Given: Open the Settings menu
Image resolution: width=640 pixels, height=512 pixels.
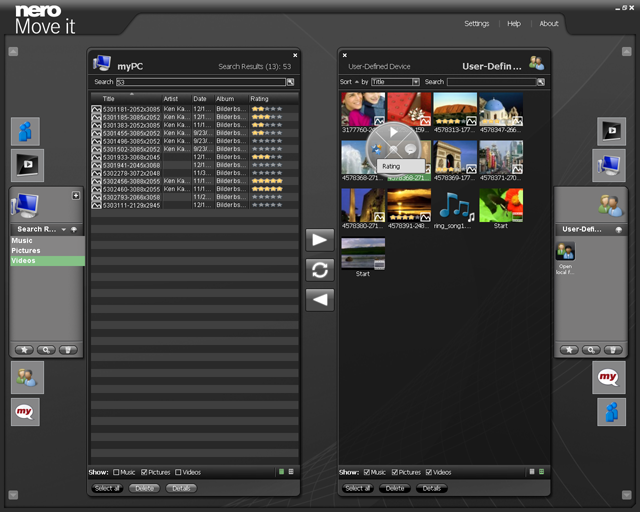Looking at the screenshot, I should (476, 24).
